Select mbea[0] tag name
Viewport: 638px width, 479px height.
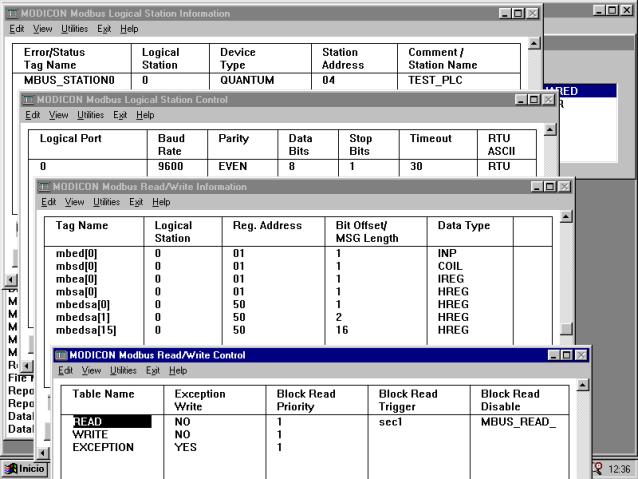(x=76, y=279)
